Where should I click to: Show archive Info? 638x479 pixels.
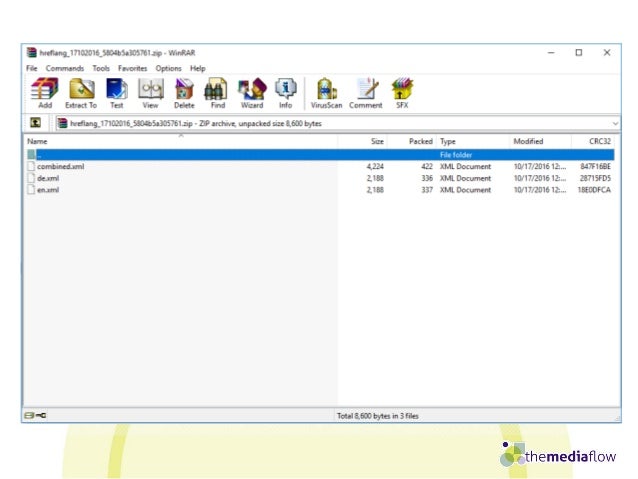(286, 93)
